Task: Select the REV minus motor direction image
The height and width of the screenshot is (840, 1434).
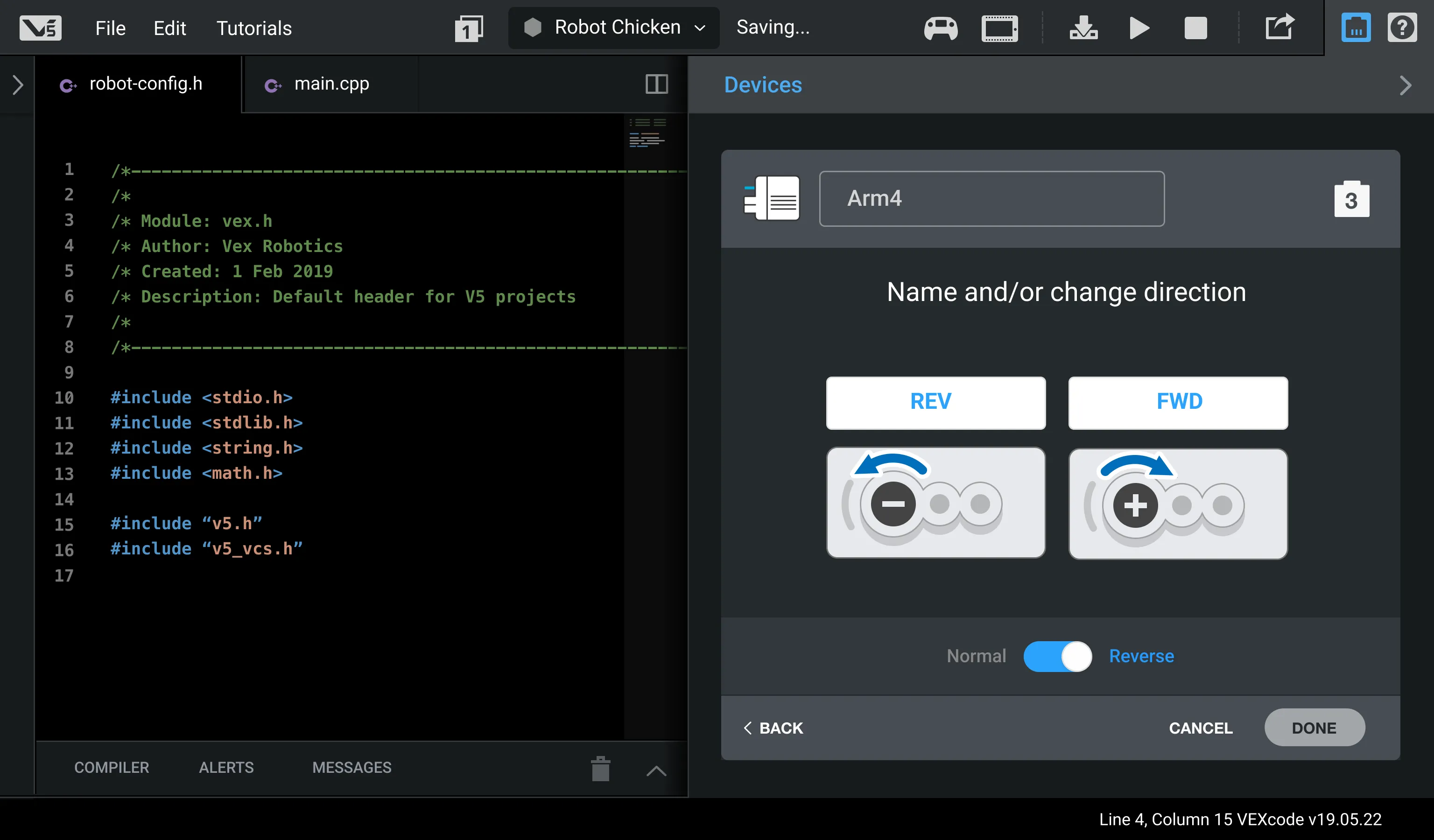Action: (x=935, y=502)
